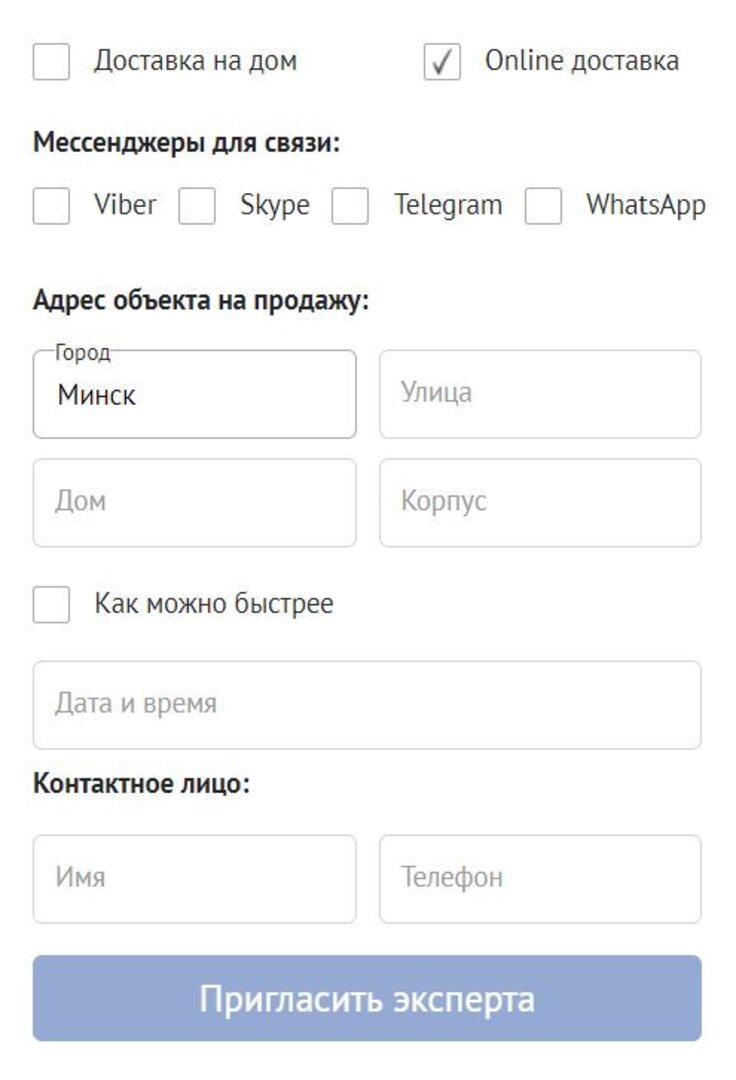Open the 'Дата и время' field
Viewport: 736px width, 1080px height.
coord(367,705)
